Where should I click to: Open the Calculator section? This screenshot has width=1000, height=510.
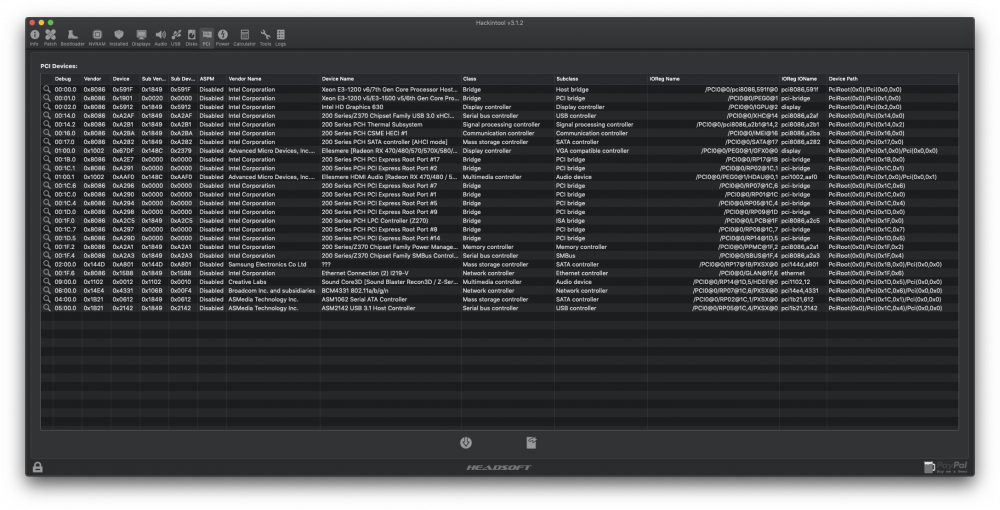click(x=244, y=37)
